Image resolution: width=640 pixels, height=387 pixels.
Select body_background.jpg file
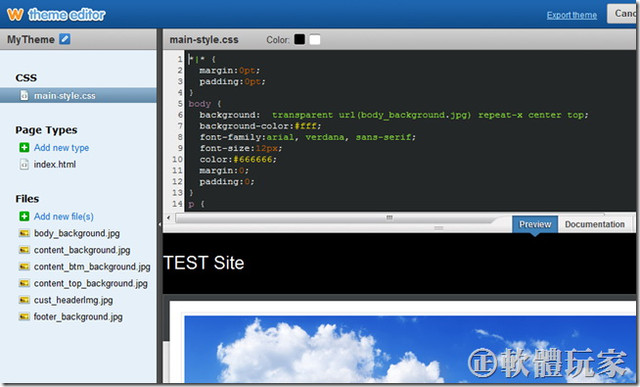tap(77, 233)
